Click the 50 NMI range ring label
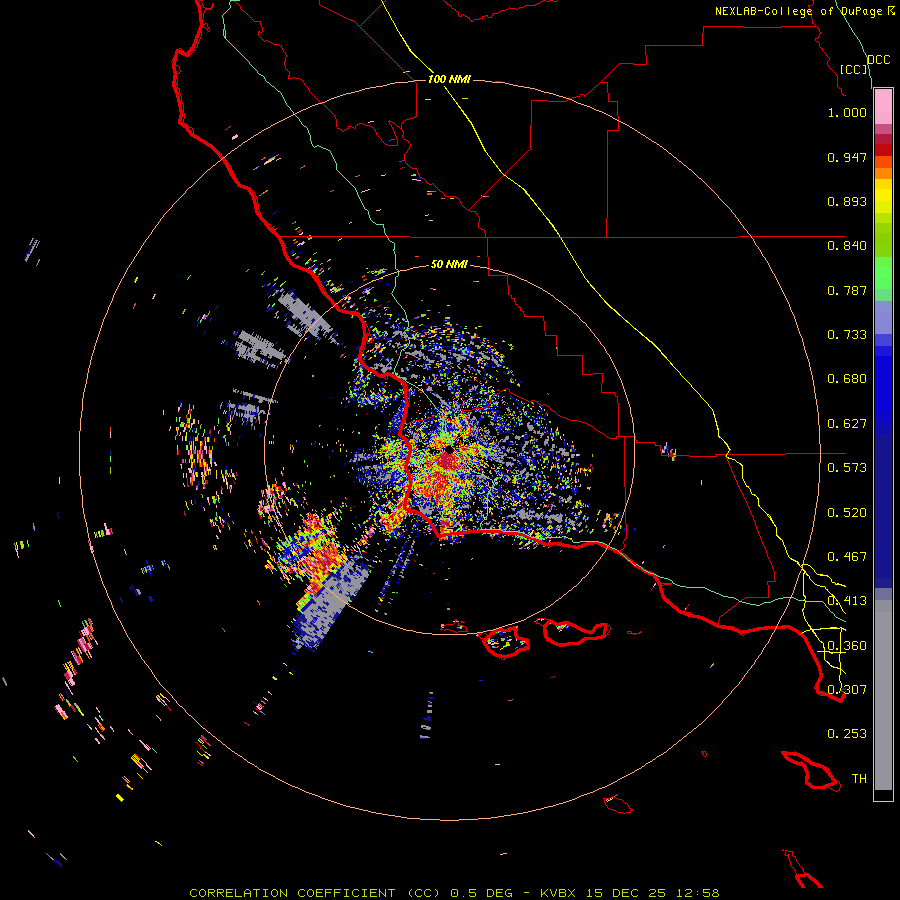Screen dimensions: 900x900 click(449, 264)
